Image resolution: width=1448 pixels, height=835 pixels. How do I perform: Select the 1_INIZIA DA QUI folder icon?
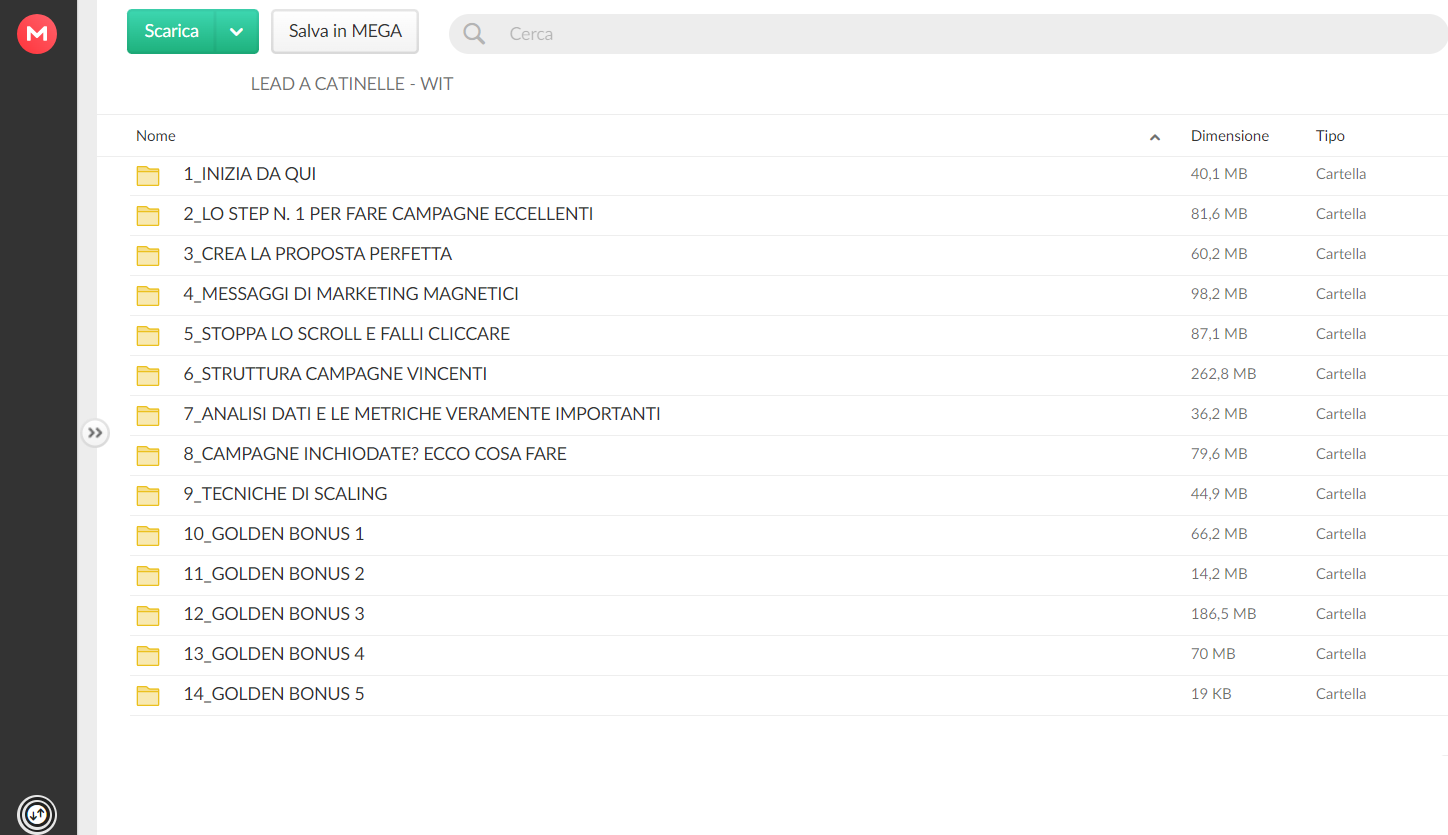click(x=148, y=176)
